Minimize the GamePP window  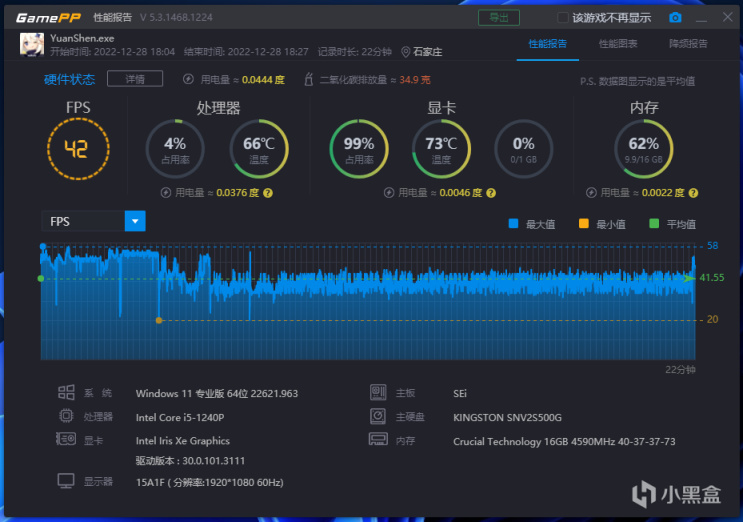(702, 19)
